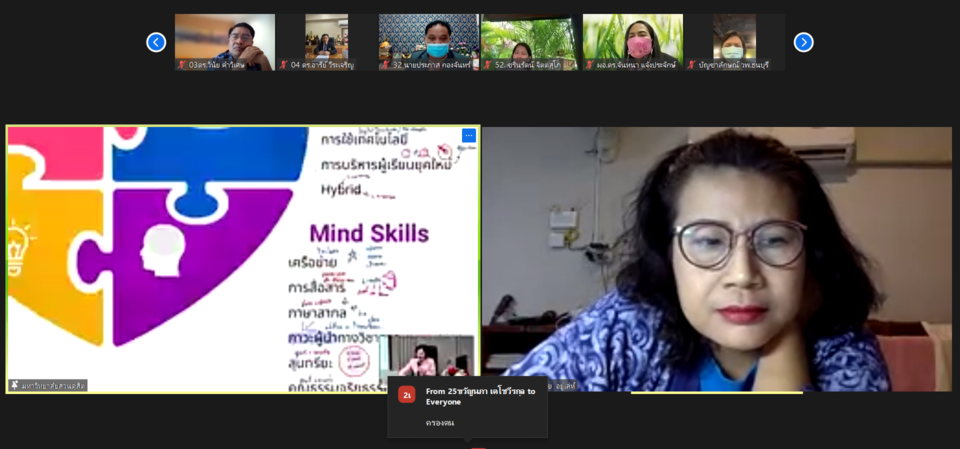Viewport: 960px width, 449px height.
Task: Click muted mic icon beside ผอ.ดร.จันทนา name
Action: 590,64
